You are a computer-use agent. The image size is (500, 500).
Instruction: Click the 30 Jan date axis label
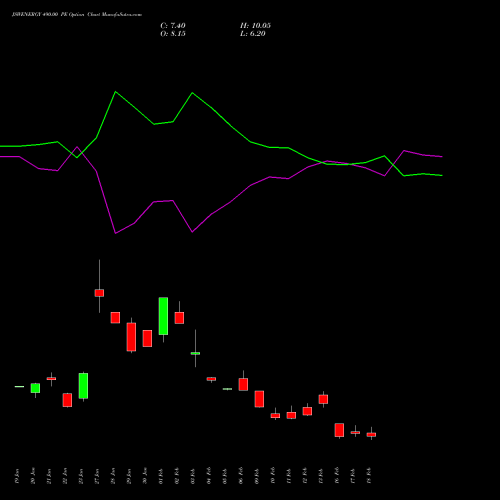[145, 476]
